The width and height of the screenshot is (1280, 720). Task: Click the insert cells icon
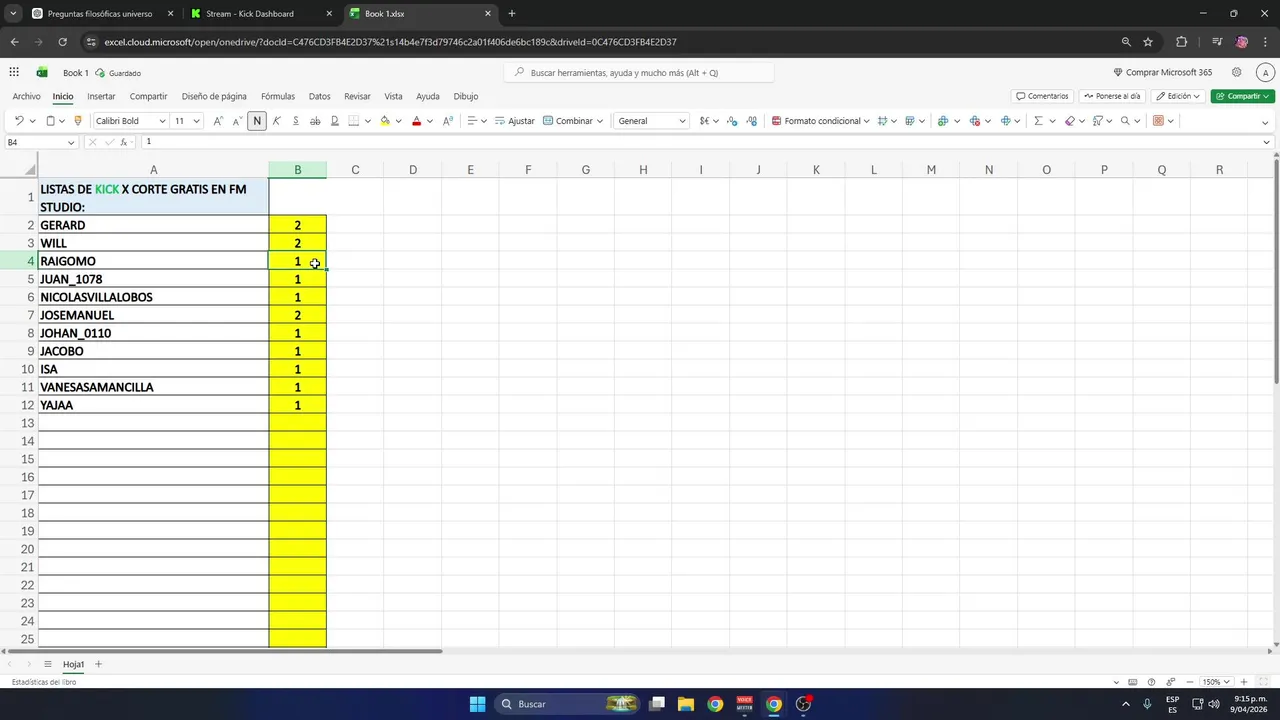(x=942, y=121)
